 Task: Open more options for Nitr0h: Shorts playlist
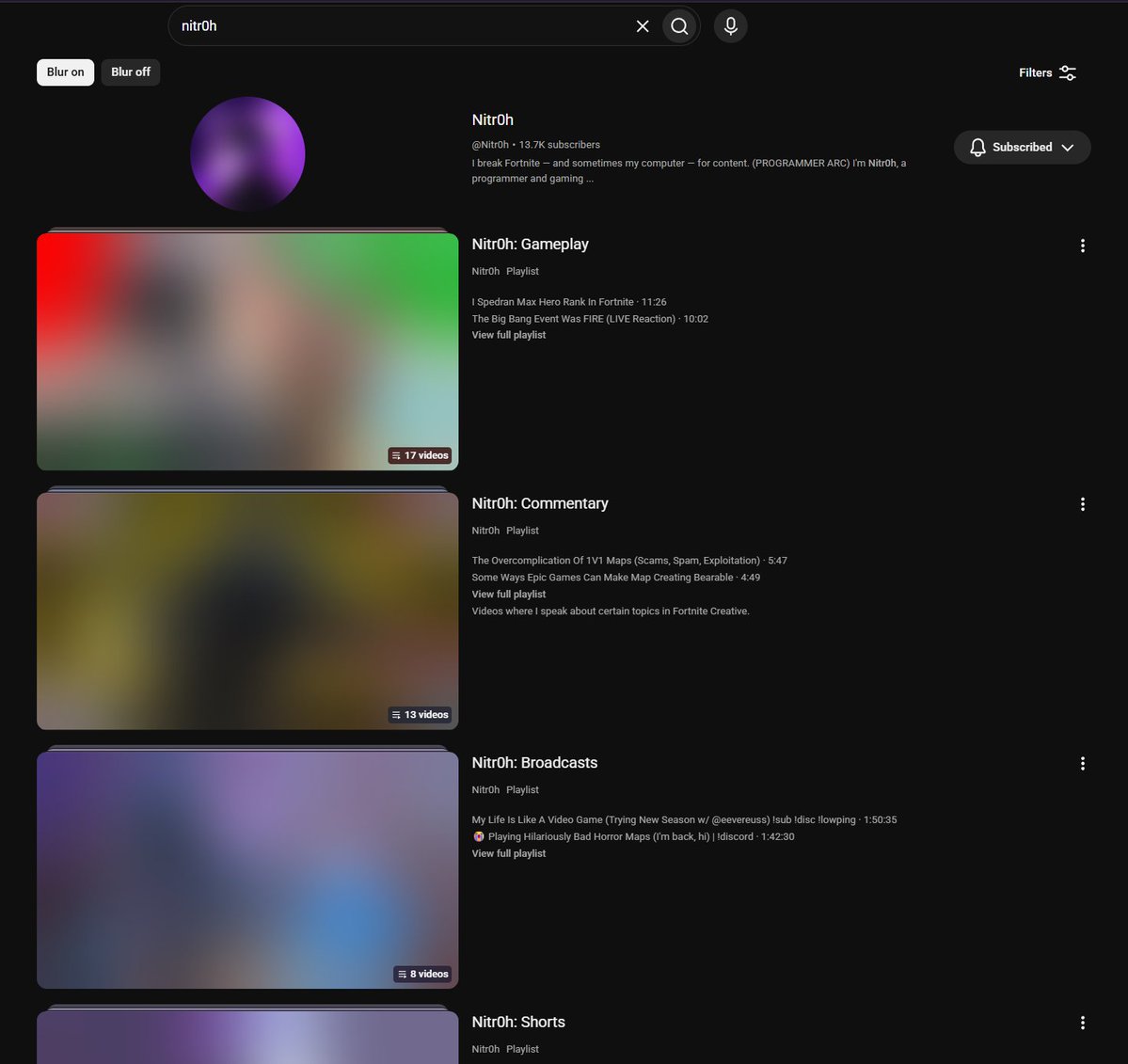1083,1023
